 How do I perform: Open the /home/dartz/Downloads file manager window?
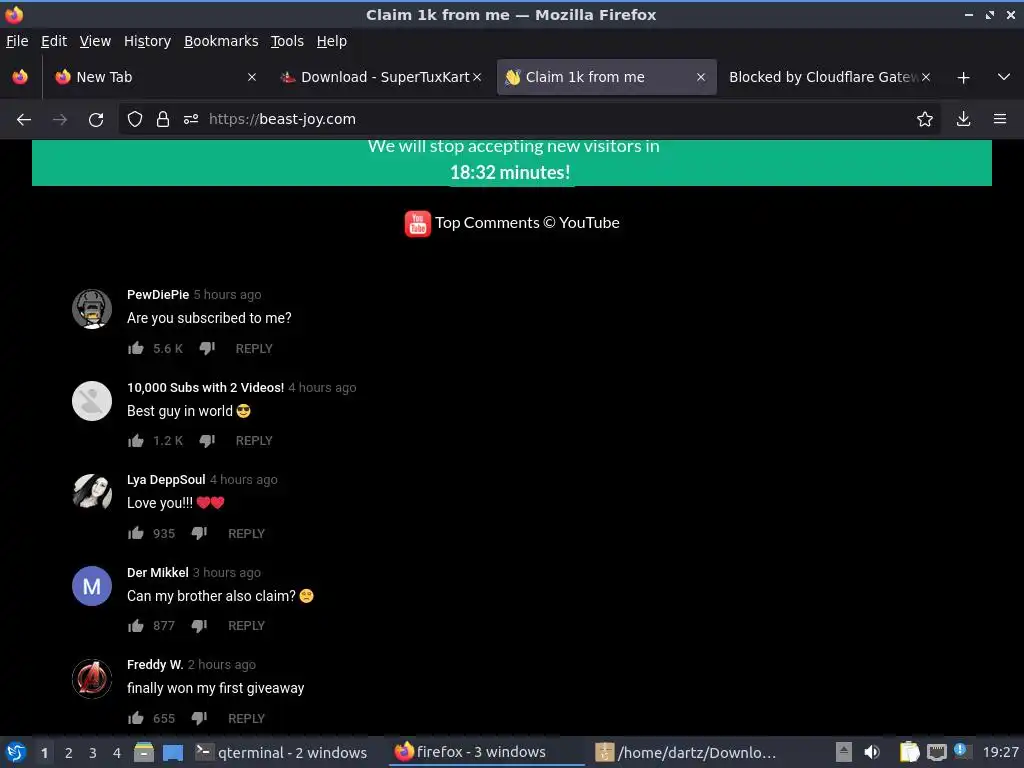point(686,752)
